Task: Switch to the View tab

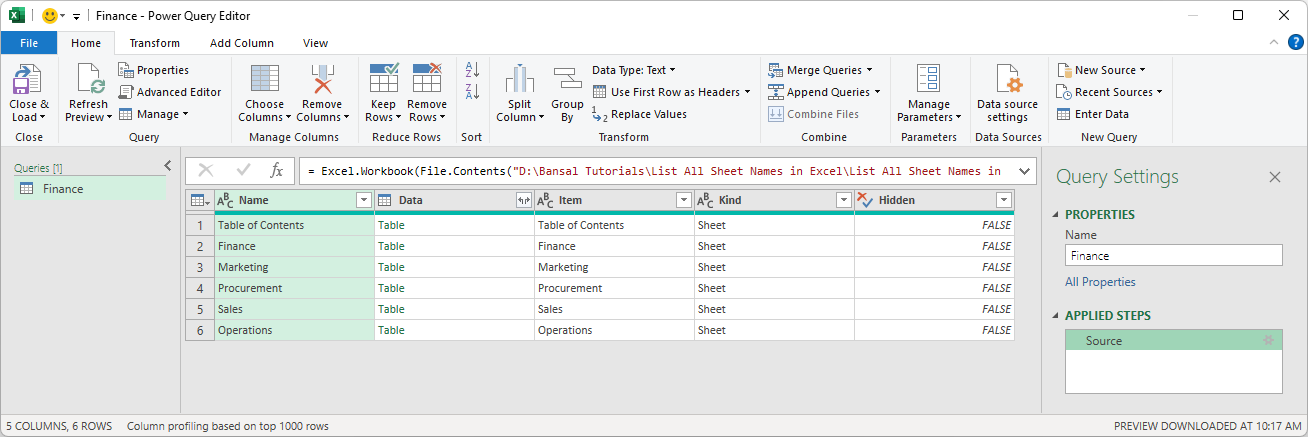Action: click(x=316, y=43)
